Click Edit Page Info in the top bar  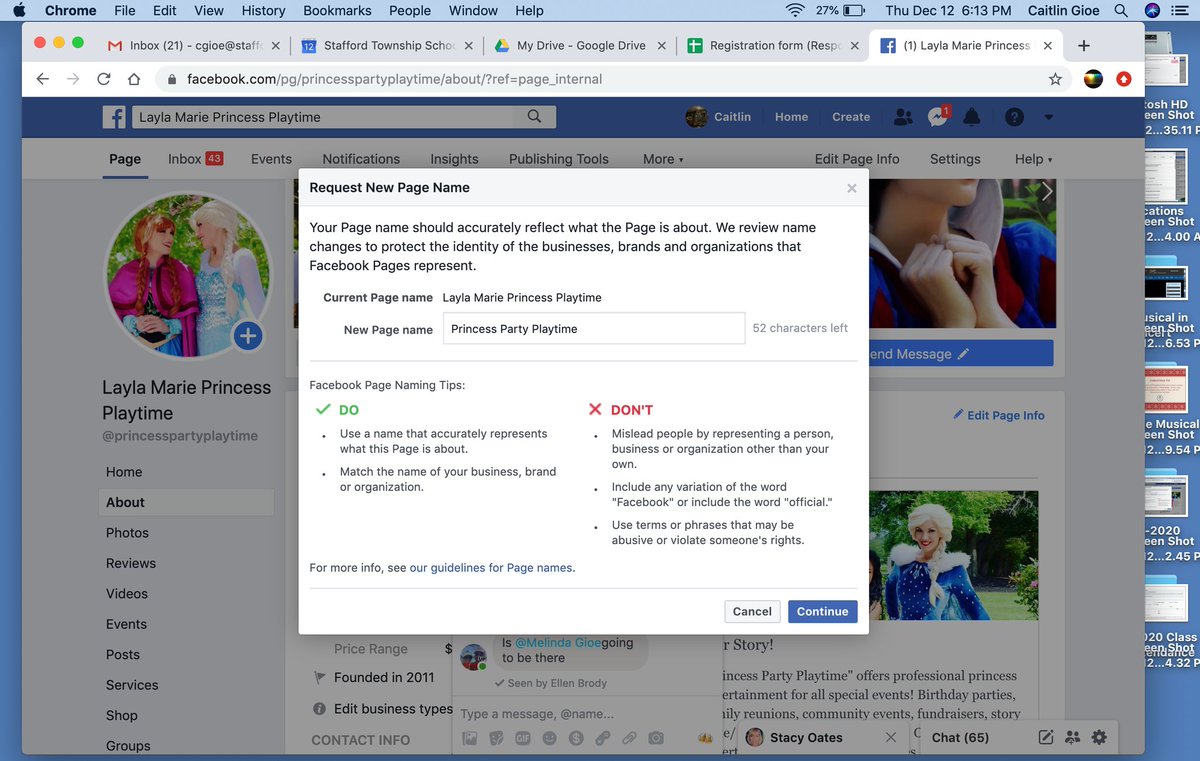(857, 159)
